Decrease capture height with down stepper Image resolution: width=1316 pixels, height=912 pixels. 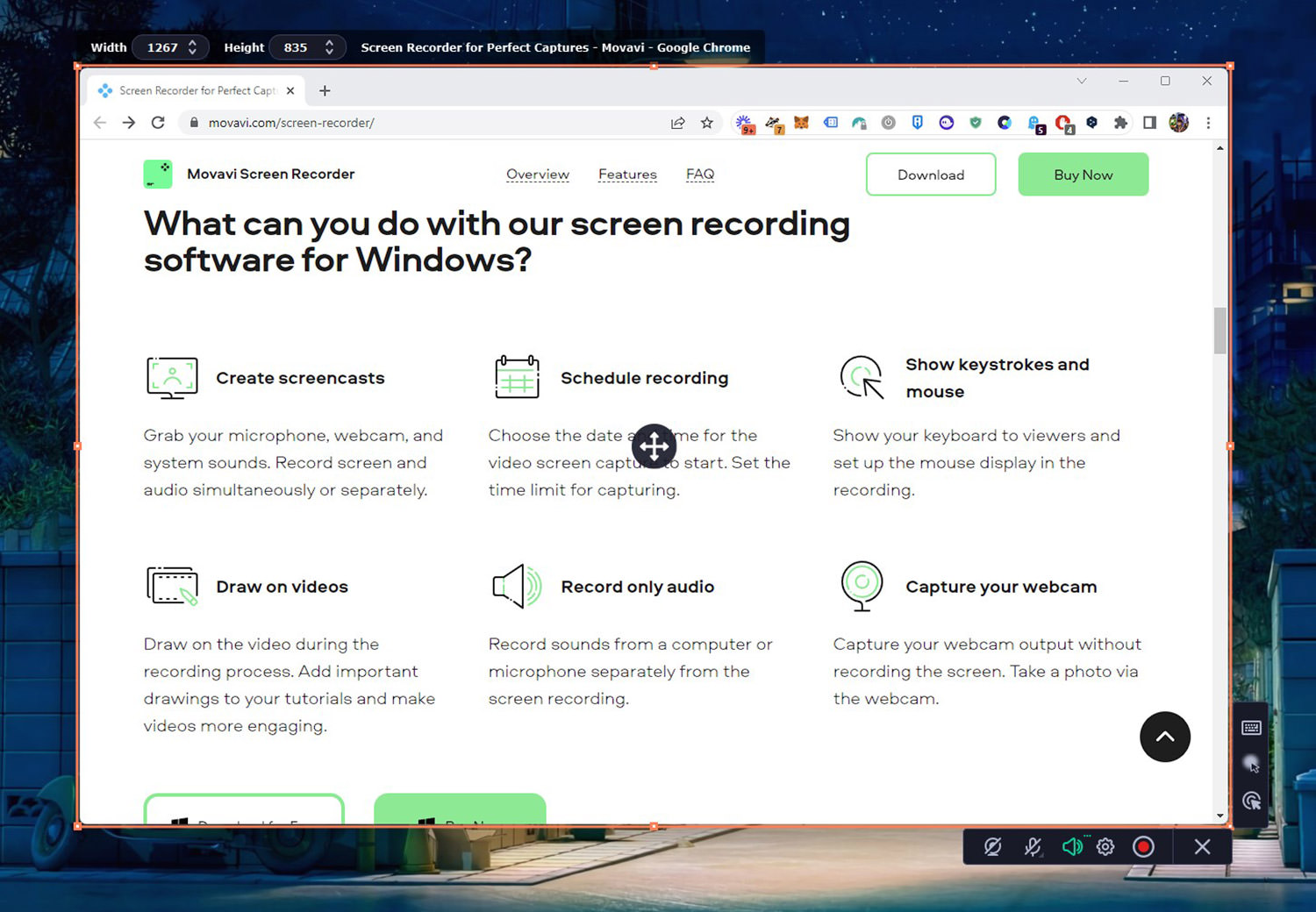(x=329, y=53)
